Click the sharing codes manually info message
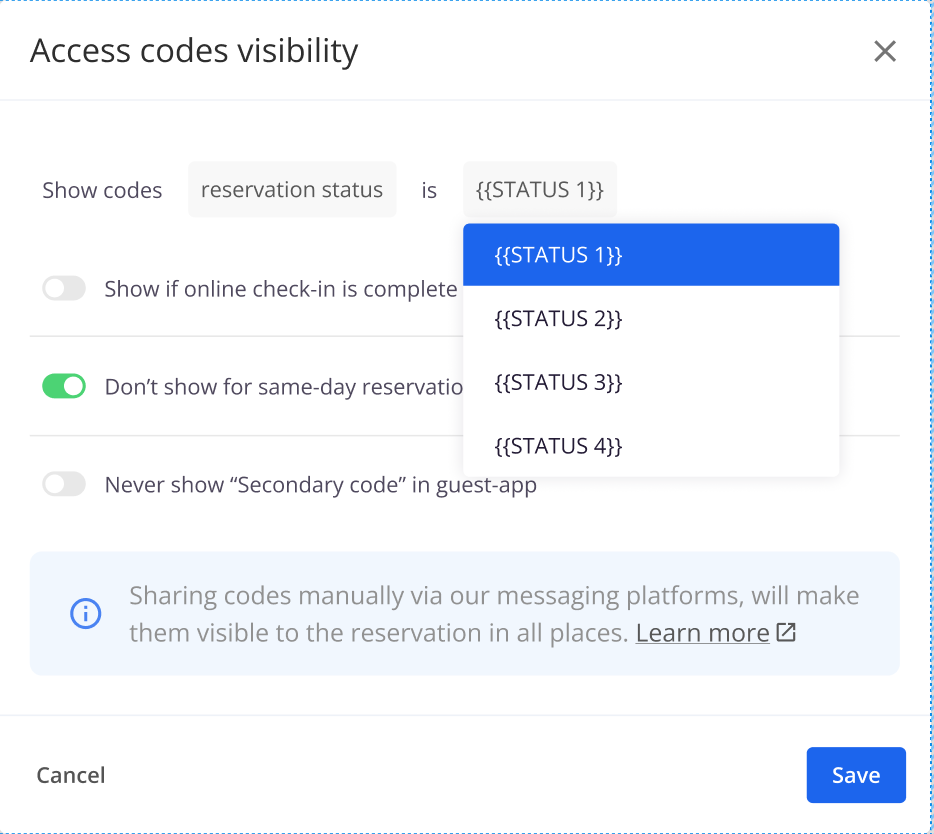The width and height of the screenshot is (934, 834). (x=494, y=597)
